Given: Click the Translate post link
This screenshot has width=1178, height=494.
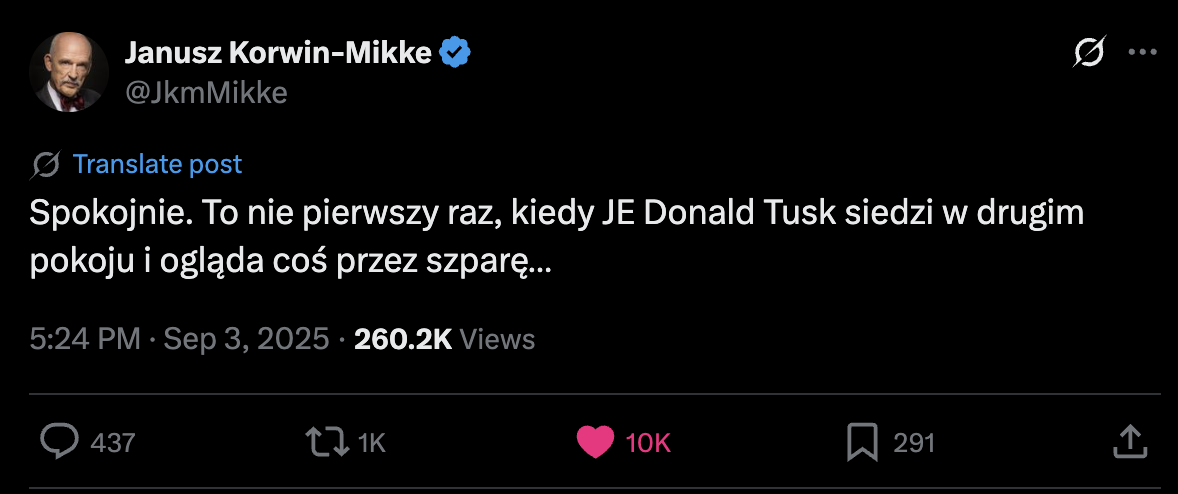Looking at the screenshot, I should (x=157, y=164).
